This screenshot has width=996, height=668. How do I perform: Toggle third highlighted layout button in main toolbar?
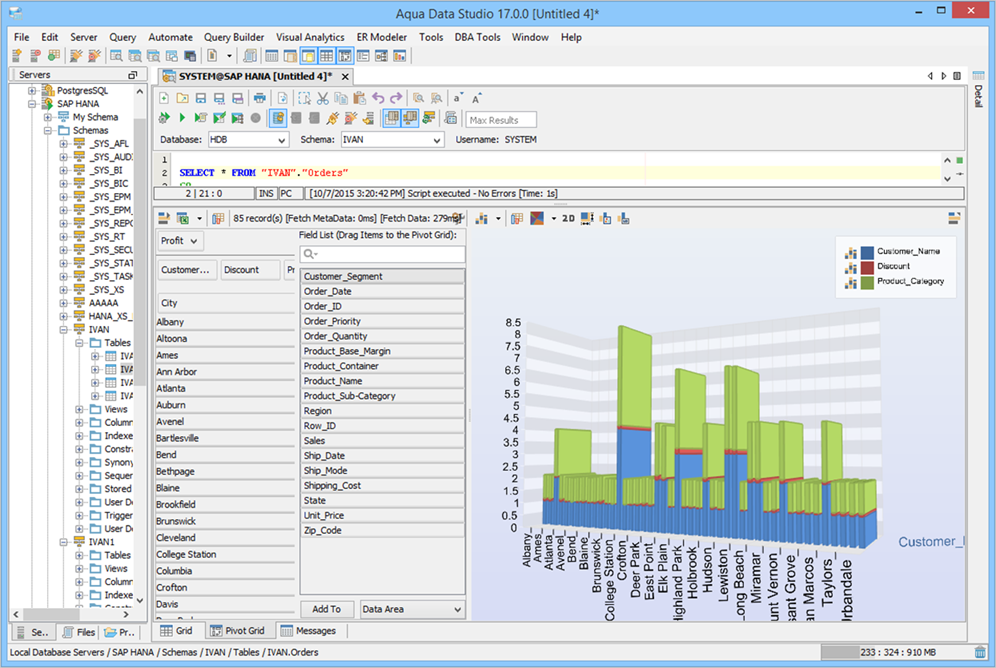[x=345, y=56]
